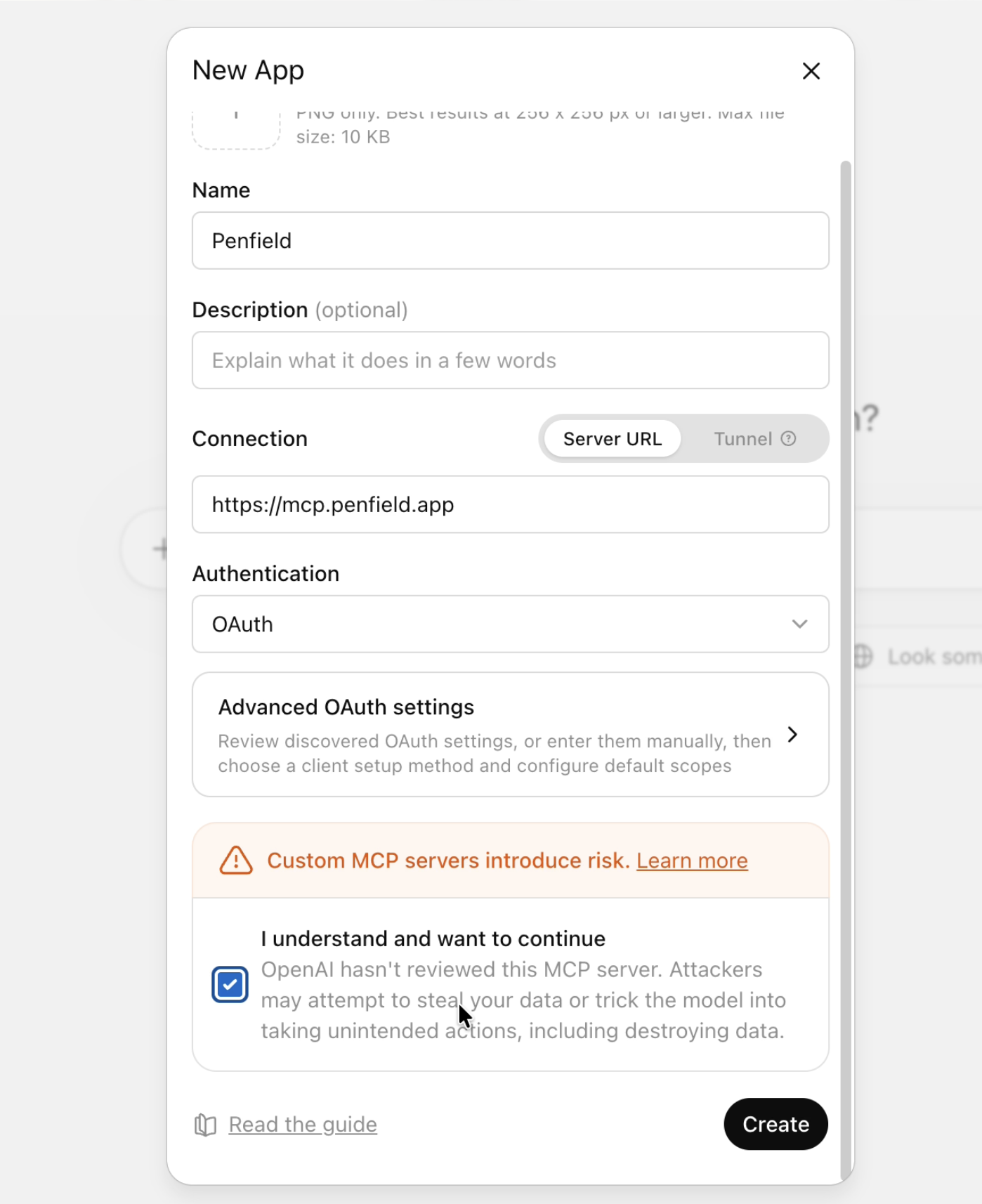Expand Advanced OAuth settings
The width and height of the screenshot is (982, 1204).
[511, 735]
